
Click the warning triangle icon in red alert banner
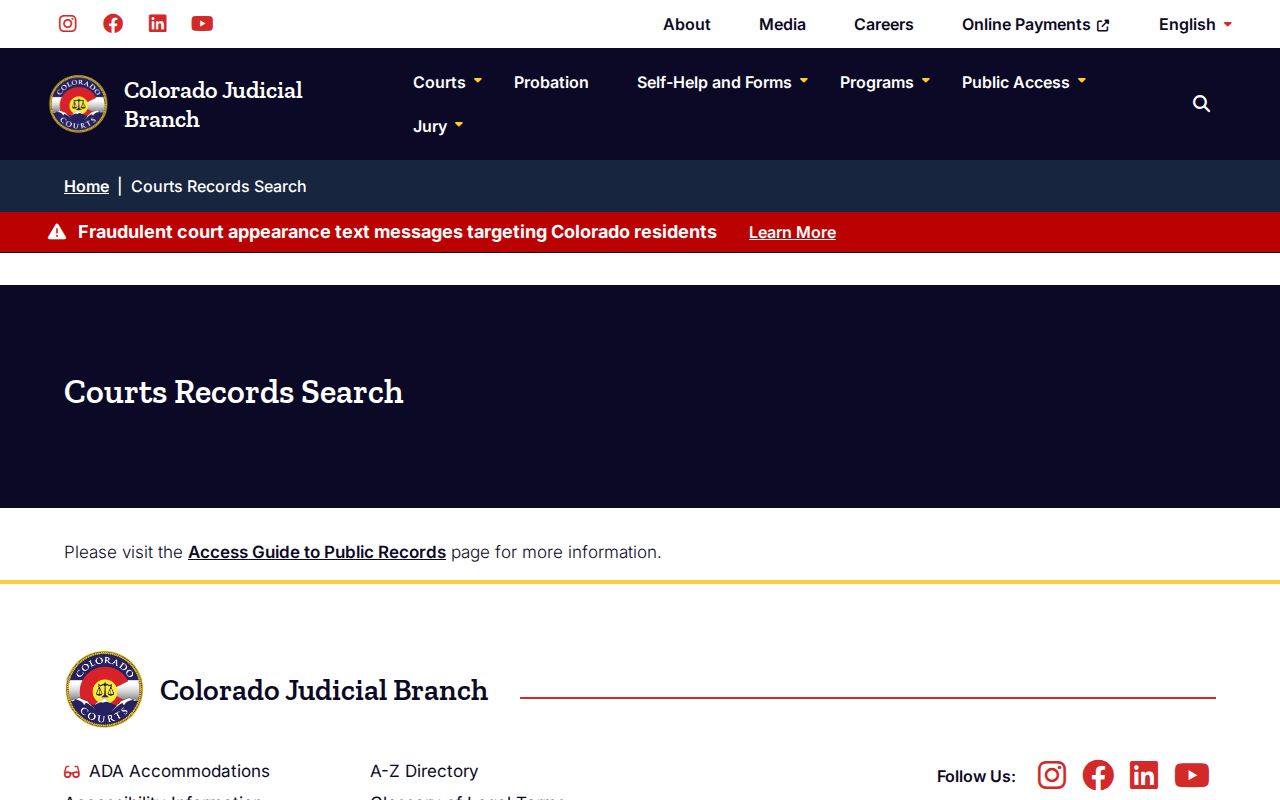[57, 232]
